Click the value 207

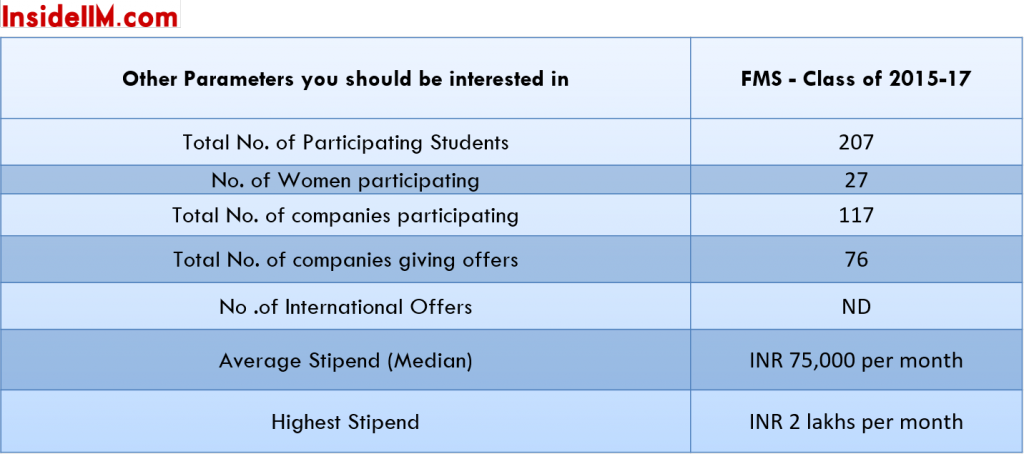856,142
